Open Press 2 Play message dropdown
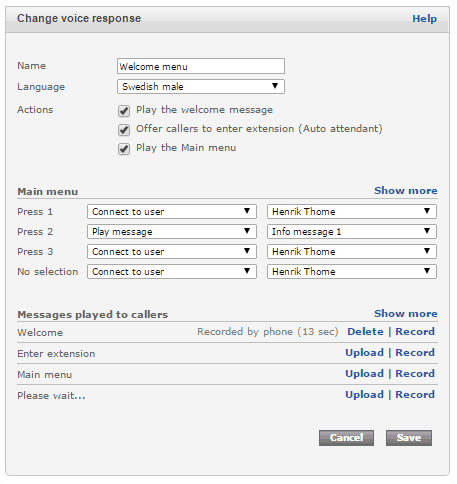 [172, 232]
